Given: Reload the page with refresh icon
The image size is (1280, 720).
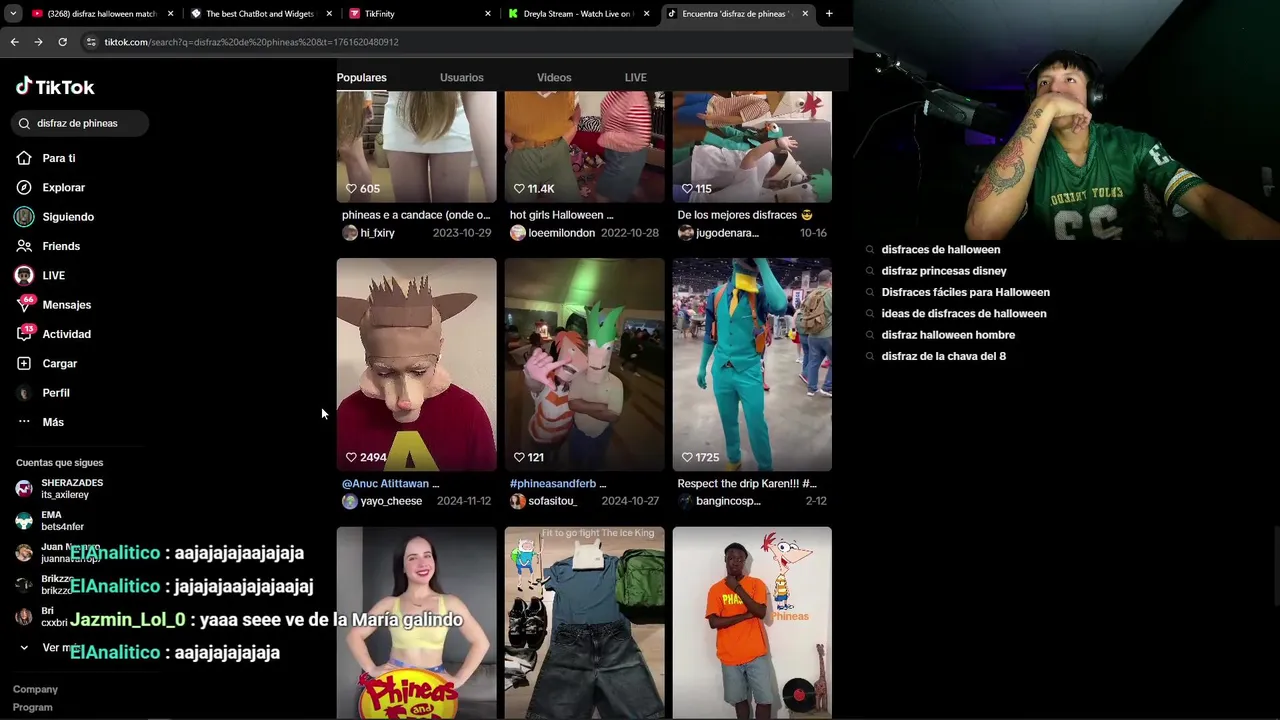Looking at the screenshot, I should (62, 42).
